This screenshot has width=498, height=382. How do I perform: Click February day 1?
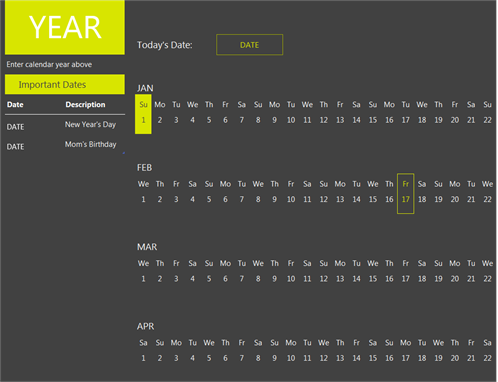click(143, 199)
